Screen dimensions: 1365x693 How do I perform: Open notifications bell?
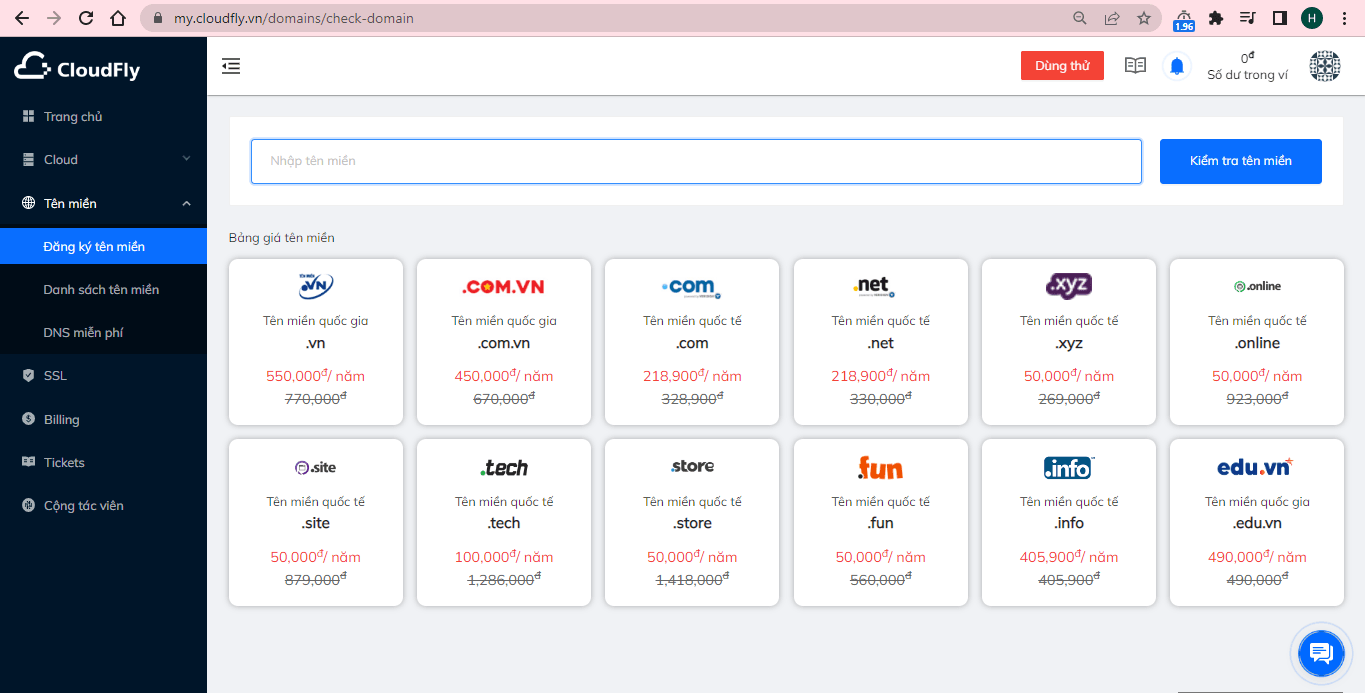[x=1177, y=66]
